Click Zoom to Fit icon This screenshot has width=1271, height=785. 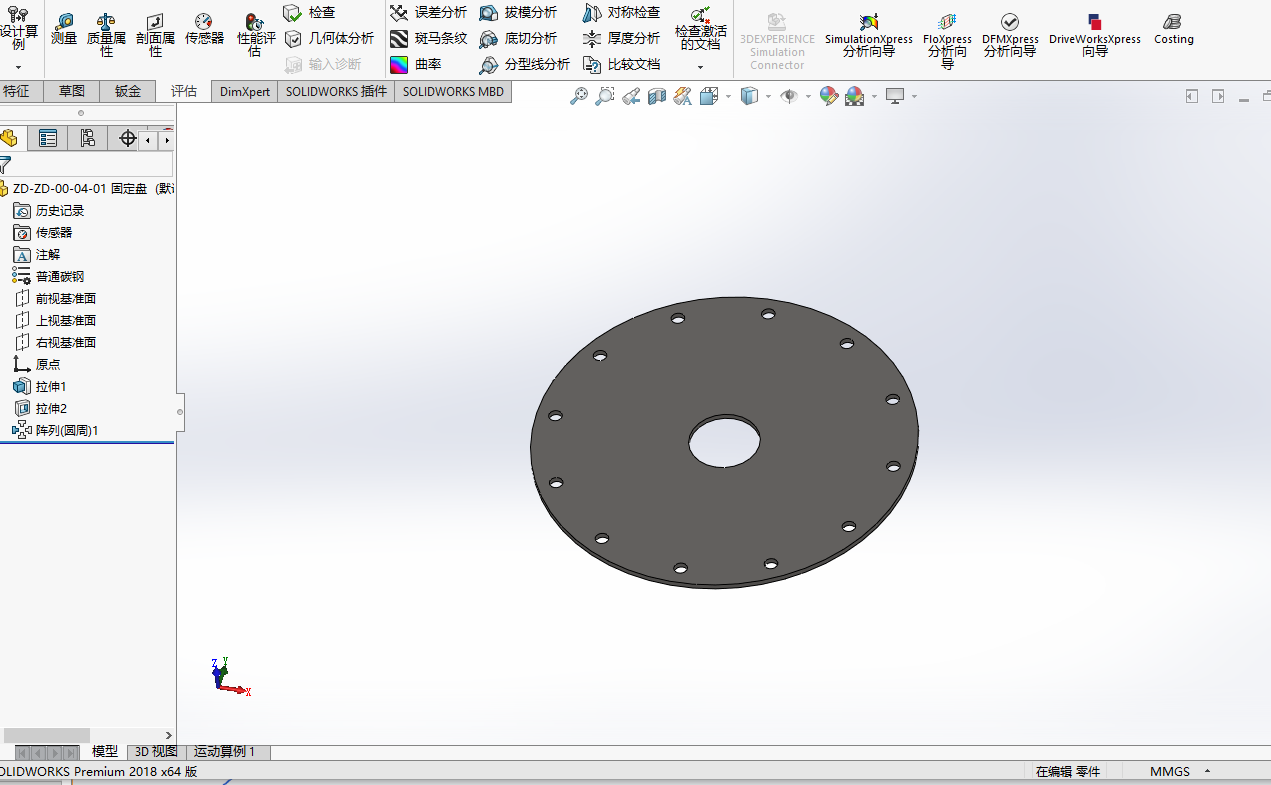[x=578, y=96]
